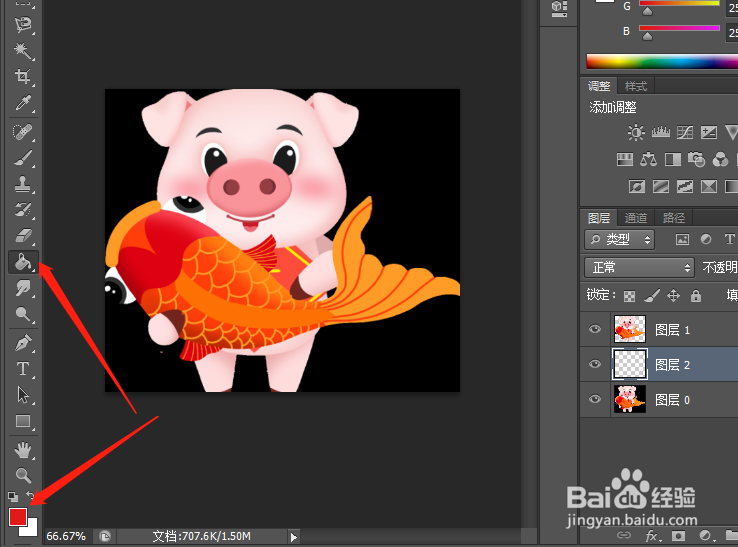738x547 pixels.
Task: Toggle lock position icon
Action: [674, 296]
